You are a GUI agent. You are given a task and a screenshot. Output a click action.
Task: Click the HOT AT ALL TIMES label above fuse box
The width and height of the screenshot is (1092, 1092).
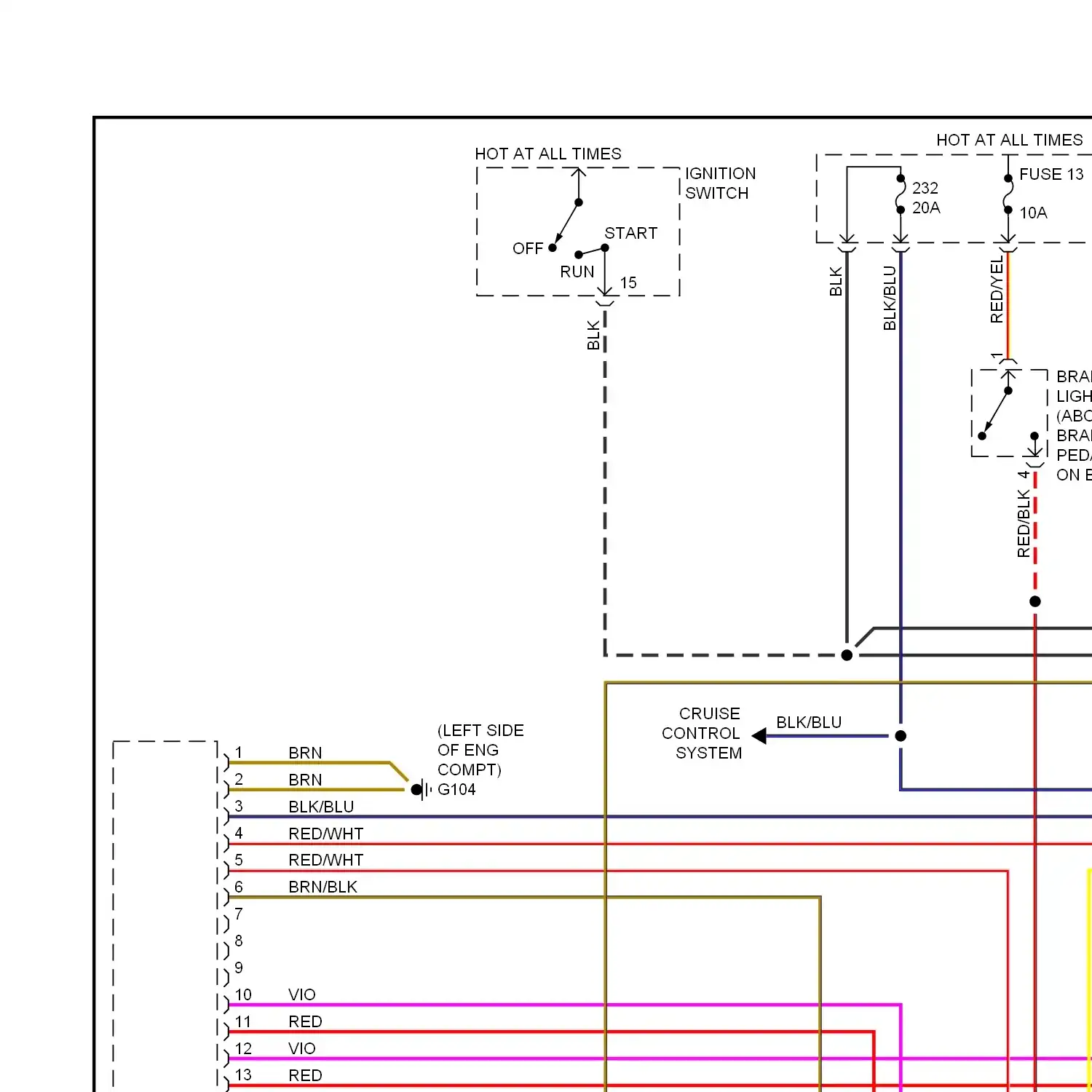tap(1009, 140)
